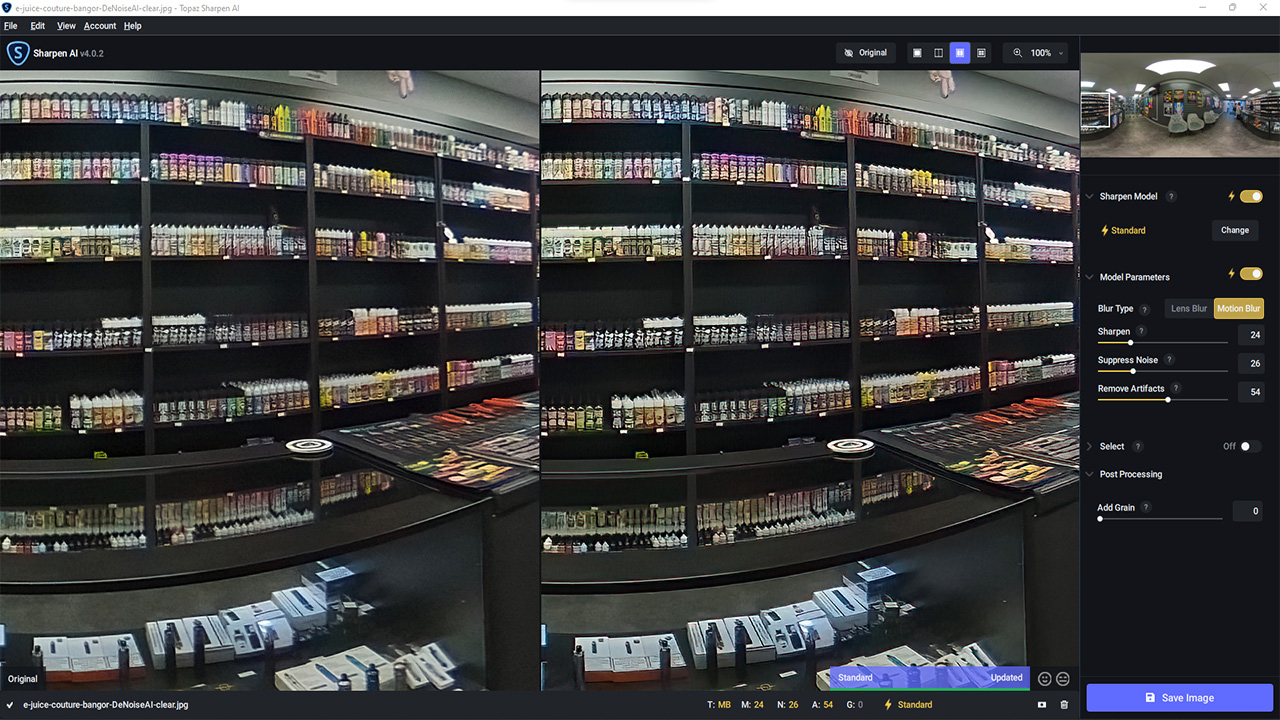Image resolution: width=1280 pixels, height=720 pixels.
Task: Click the 'N: 26' status entry
Action: 787,705
